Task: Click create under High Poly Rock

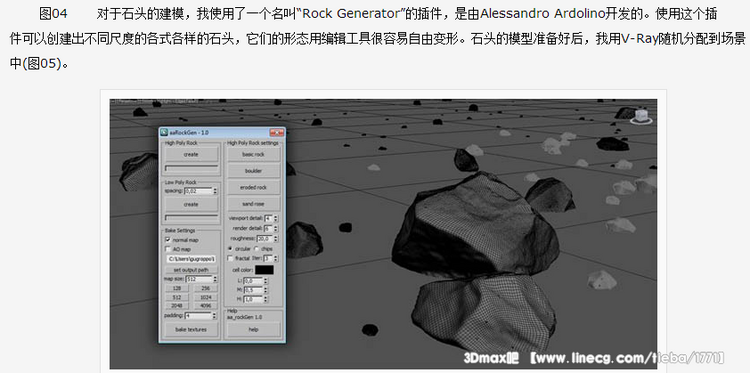Action: 192,154
